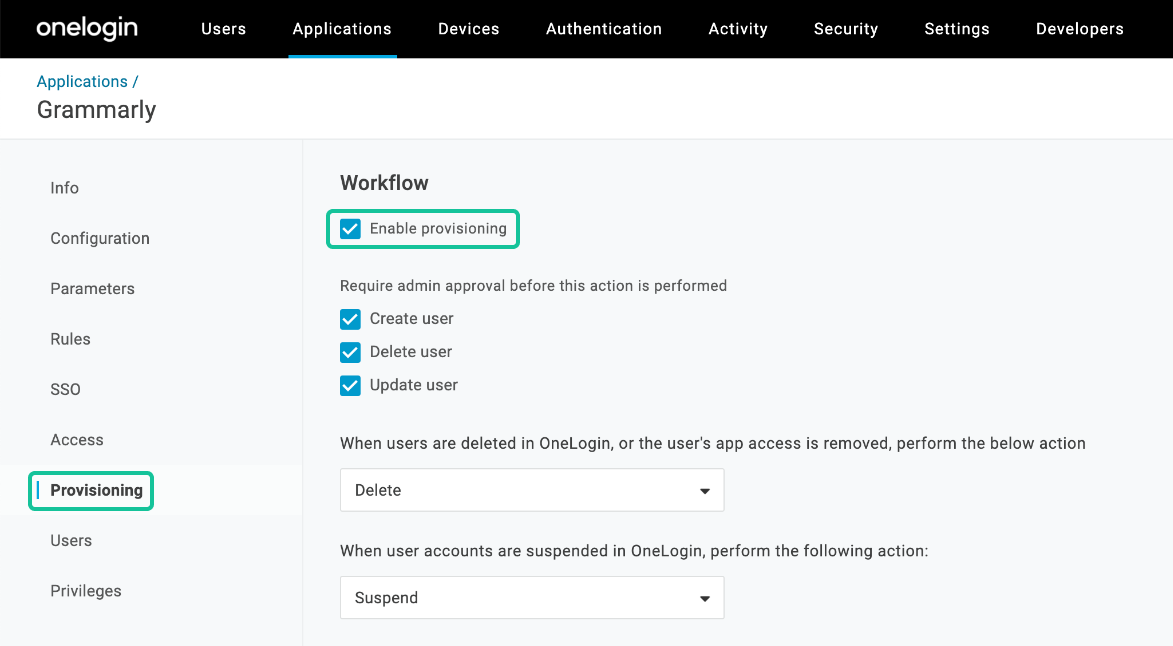Viewport: 1173px width, 646px height.
Task: Uncheck Update user approval checkbox
Action: (x=350, y=386)
